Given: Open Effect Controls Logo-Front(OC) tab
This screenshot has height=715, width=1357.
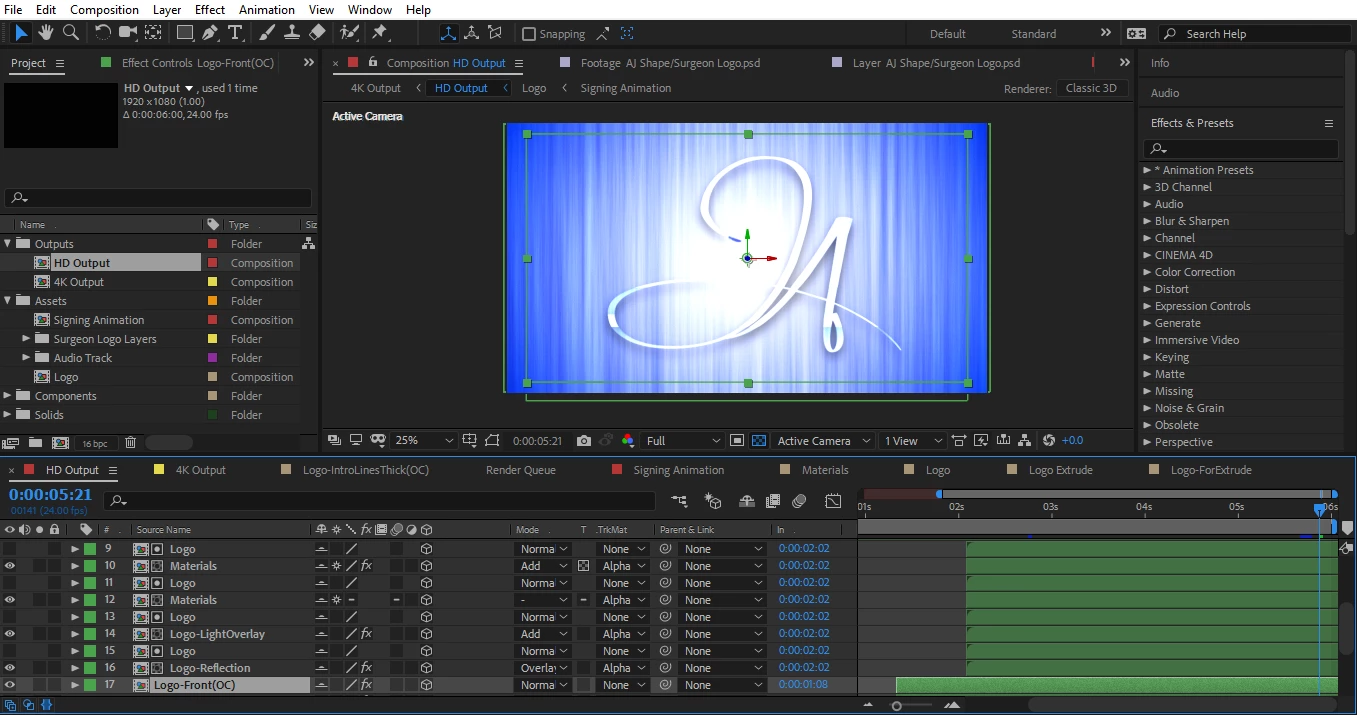Looking at the screenshot, I should (x=197, y=63).
